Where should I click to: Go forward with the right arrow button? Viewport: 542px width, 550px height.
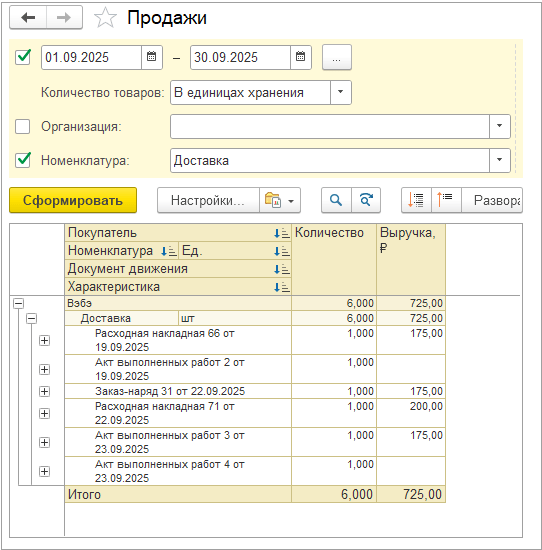64,17
